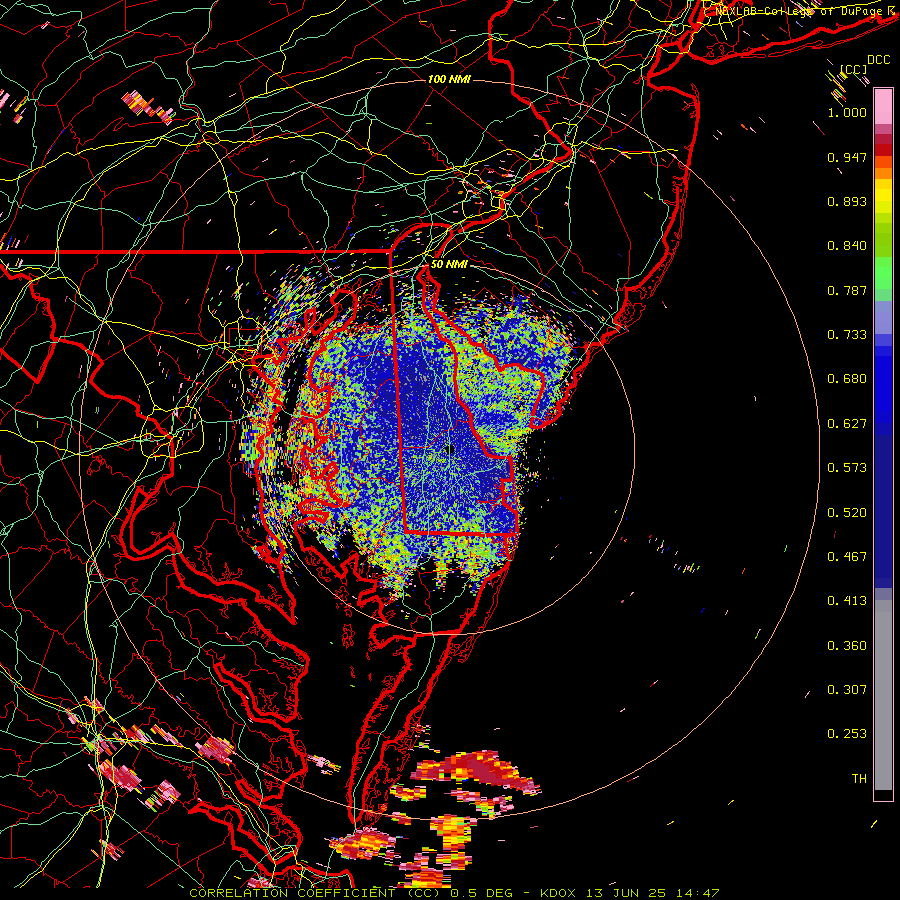The width and height of the screenshot is (900, 900).
Task: Click the TH threshold label on the scale
Action: (x=859, y=779)
